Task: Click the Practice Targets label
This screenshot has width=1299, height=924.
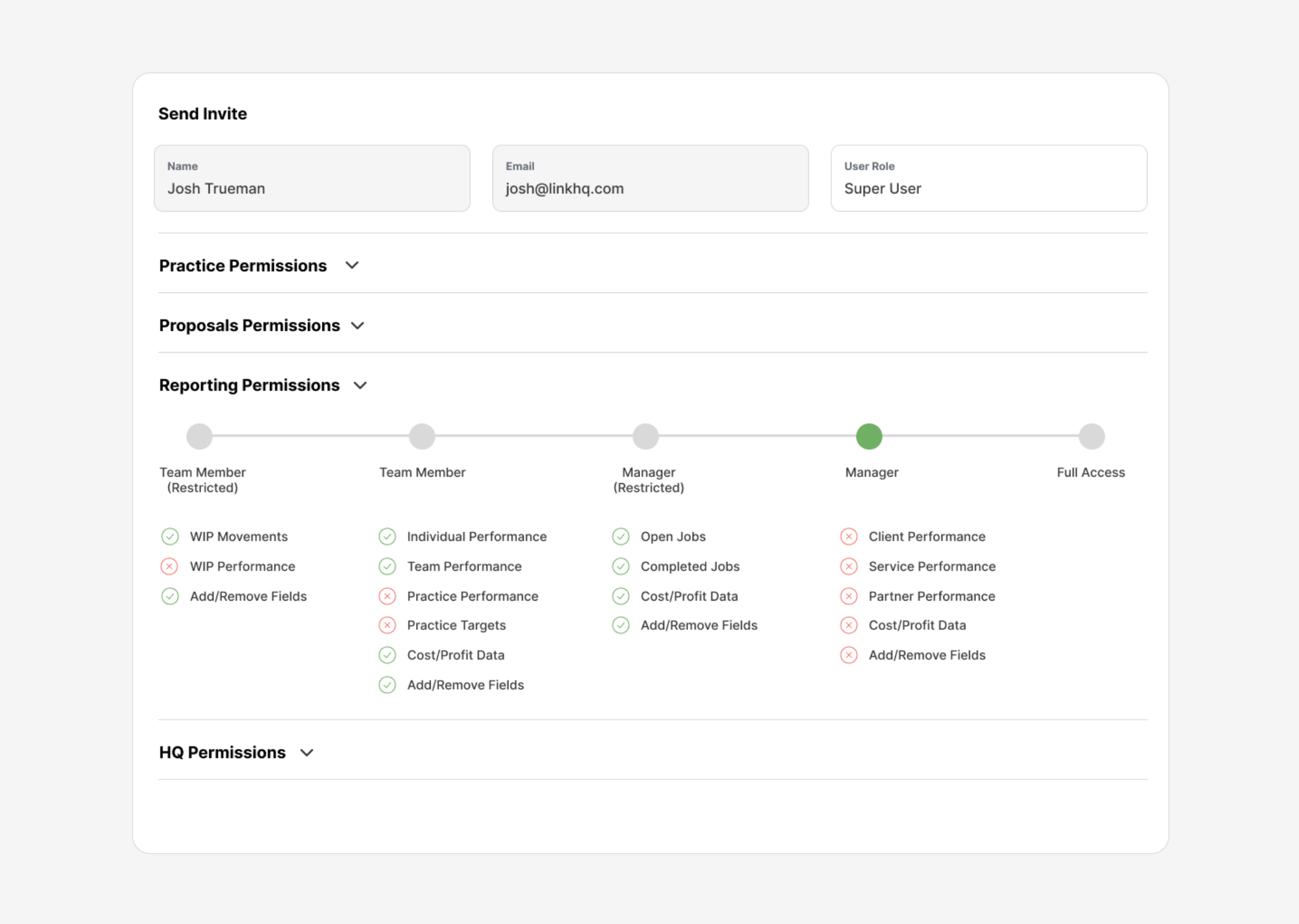Action: pos(456,625)
